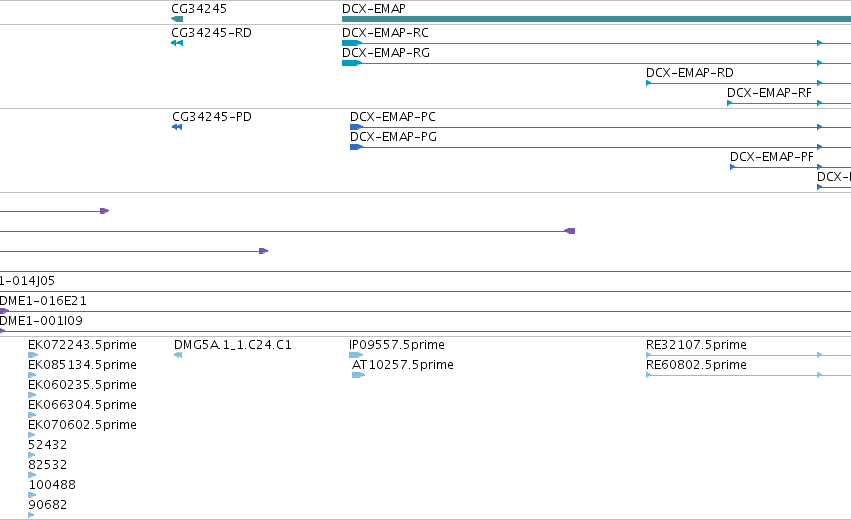Select the CG34245-PD protein label
This screenshot has height=520, width=851.
(212, 117)
